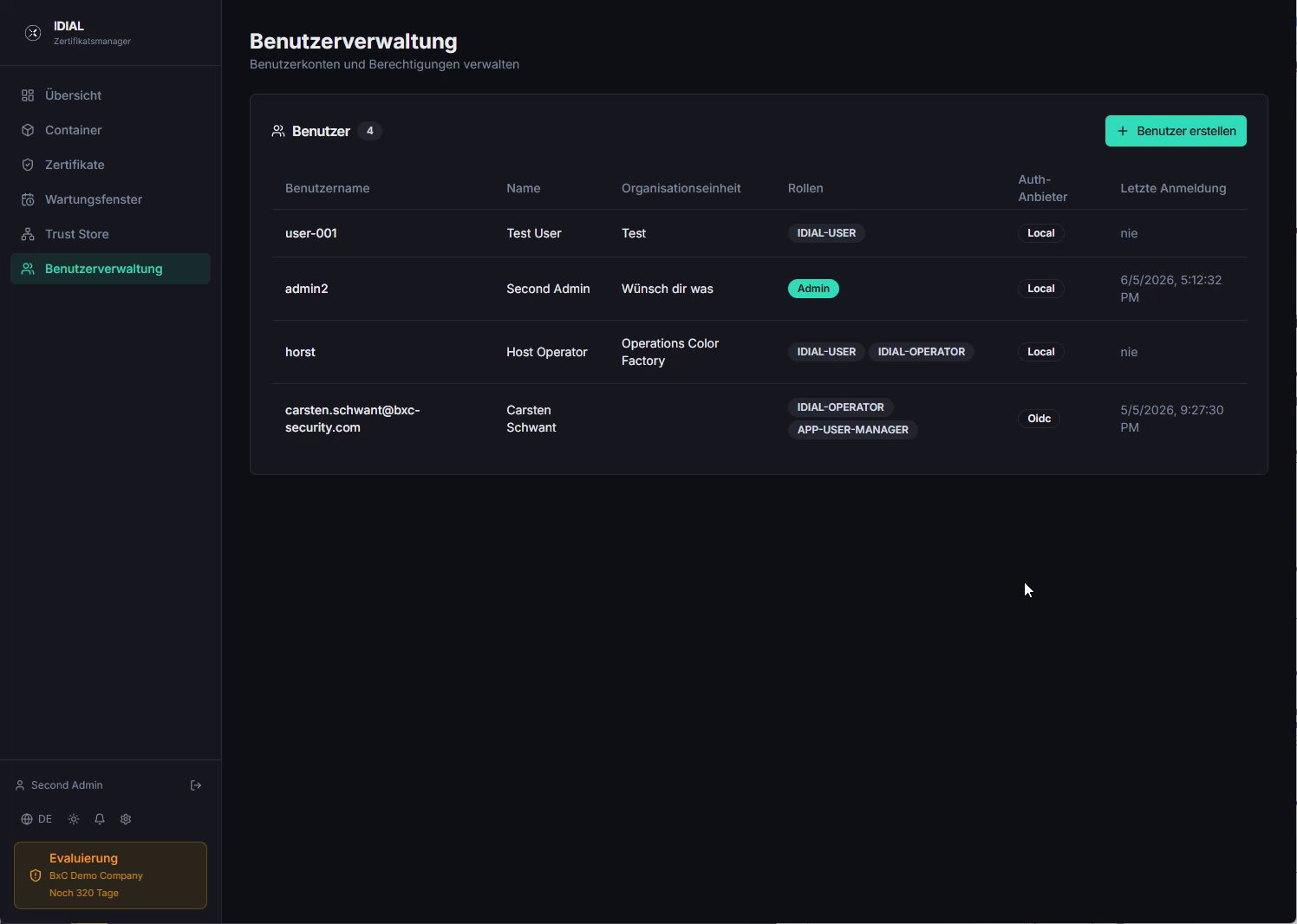Click the Evaluierung license banner

(x=110, y=875)
